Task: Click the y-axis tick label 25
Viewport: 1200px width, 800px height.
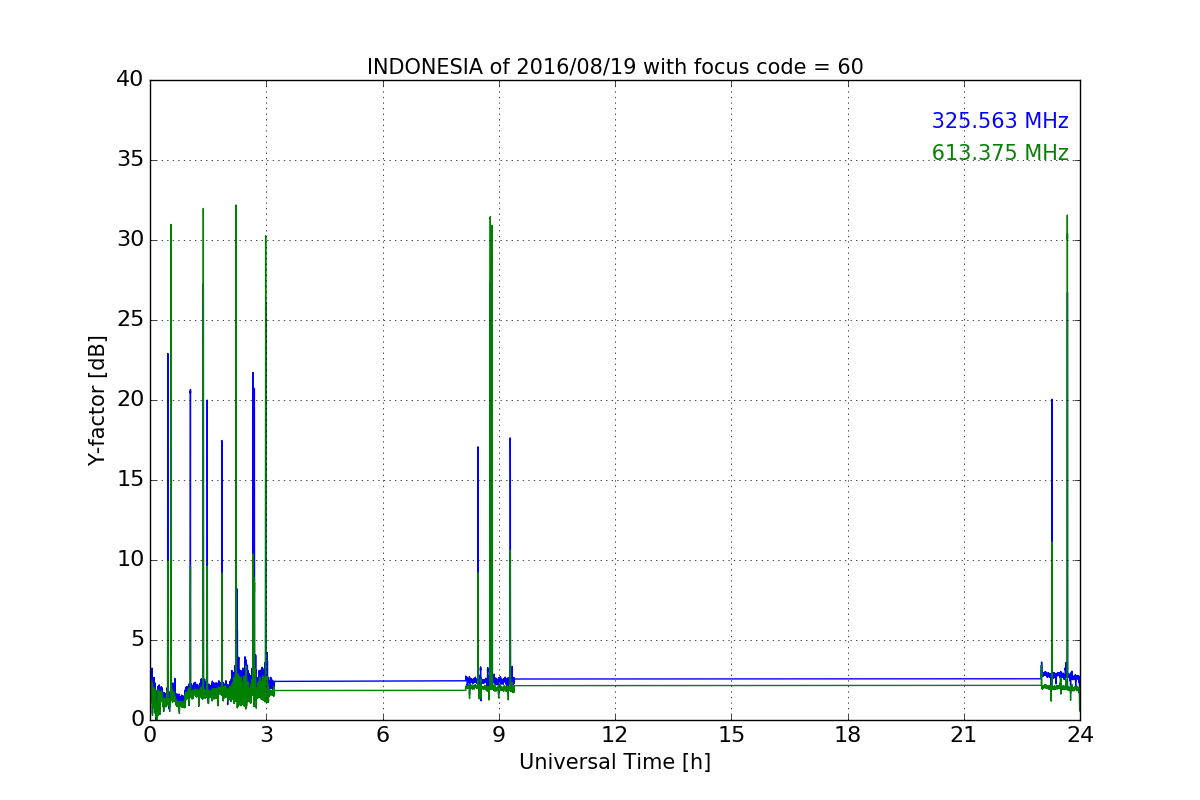Action: (130, 320)
